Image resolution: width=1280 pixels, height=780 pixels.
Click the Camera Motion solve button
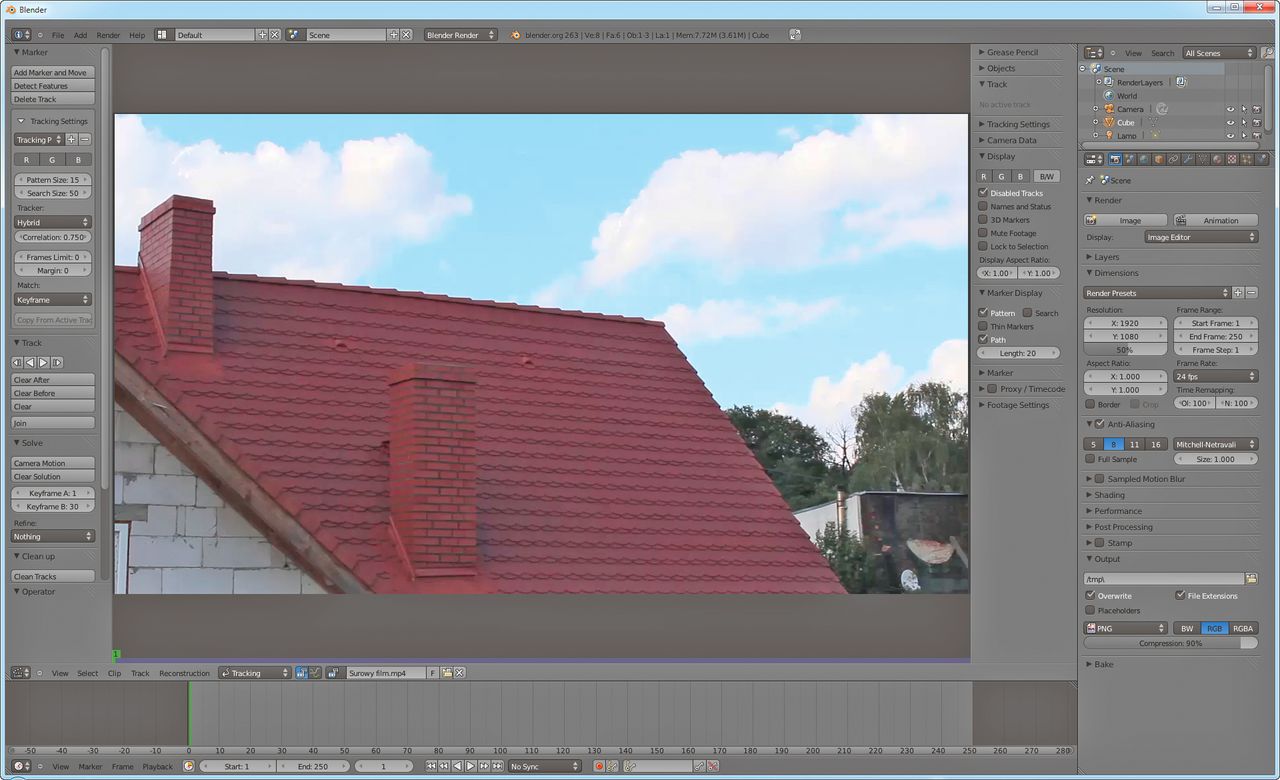pyautogui.click(x=53, y=463)
